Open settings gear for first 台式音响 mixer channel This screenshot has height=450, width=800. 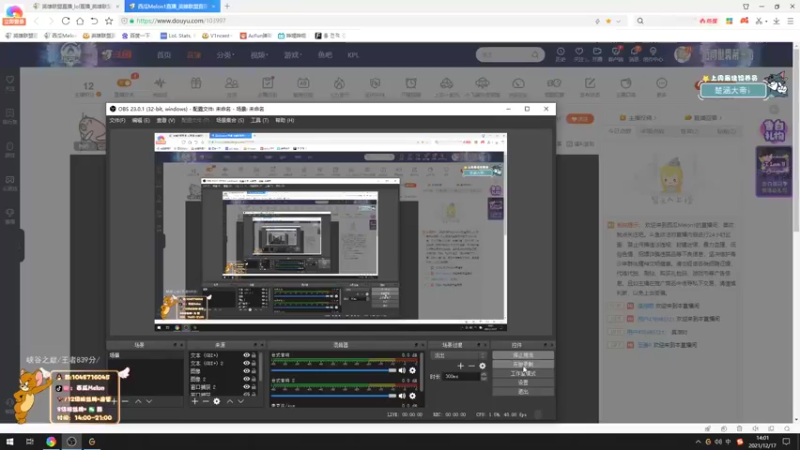(412, 370)
